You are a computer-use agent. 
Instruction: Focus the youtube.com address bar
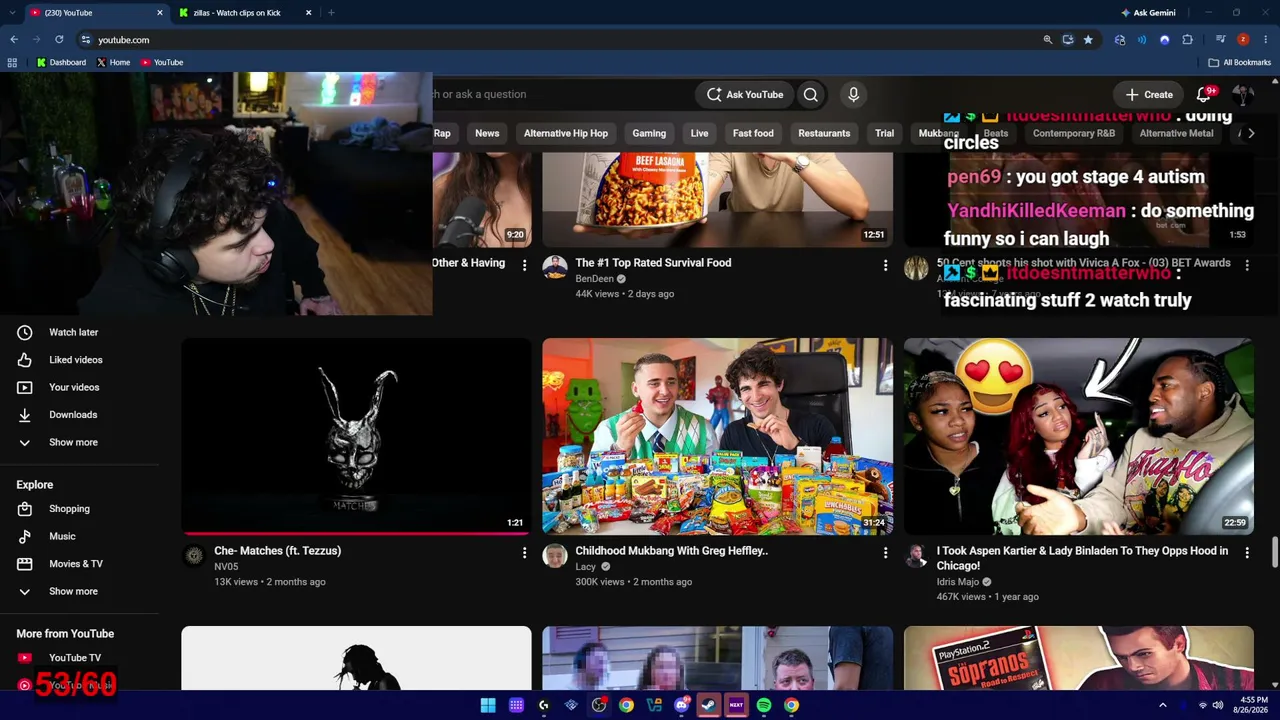coord(560,40)
